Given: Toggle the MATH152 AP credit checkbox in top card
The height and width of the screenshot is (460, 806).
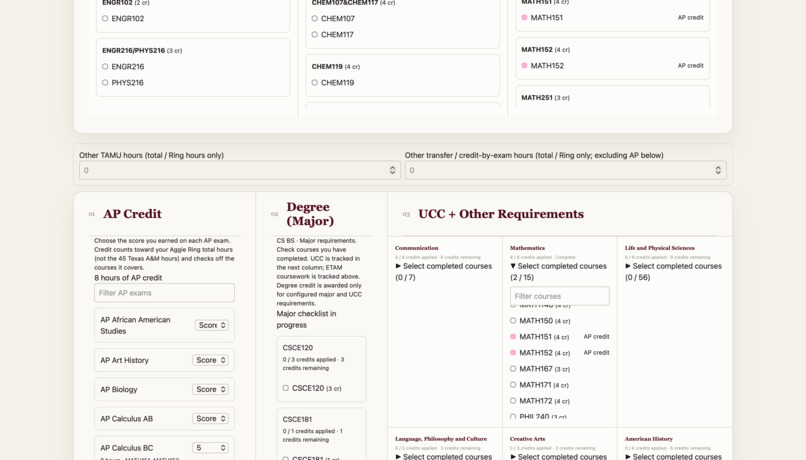Looking at the screenshot, I should point(524,66).
